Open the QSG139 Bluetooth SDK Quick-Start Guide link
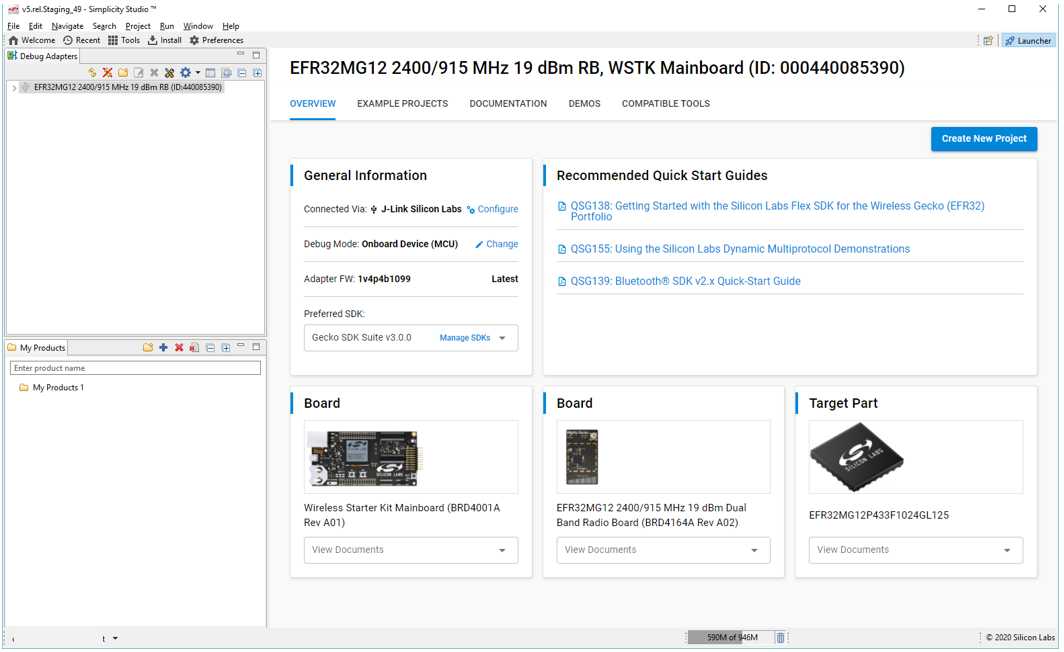The height and width of the screenshot is (652, 1064). pyautogui.click(x=685, y=282)
